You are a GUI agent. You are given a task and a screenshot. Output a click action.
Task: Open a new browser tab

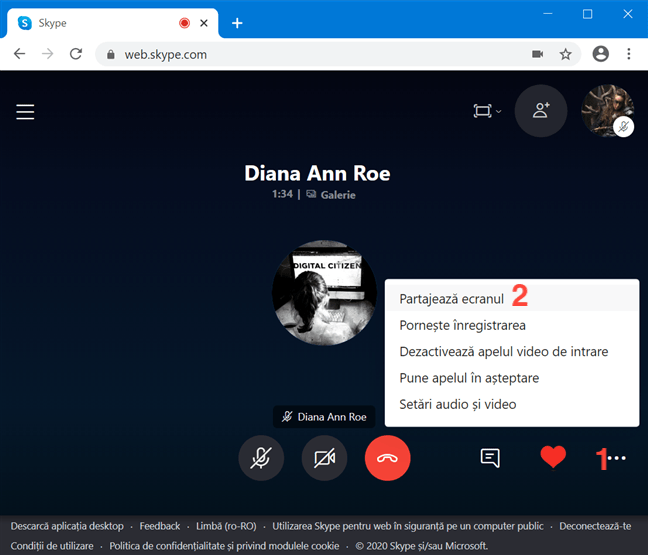point(237,23)
